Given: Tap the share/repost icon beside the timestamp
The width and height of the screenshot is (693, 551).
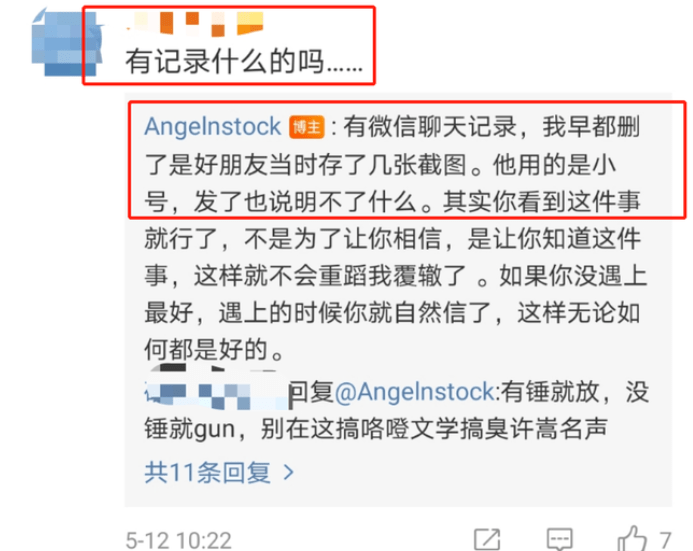Looking at the screenshot, I should pyautogui.click(x=487, y=539).
